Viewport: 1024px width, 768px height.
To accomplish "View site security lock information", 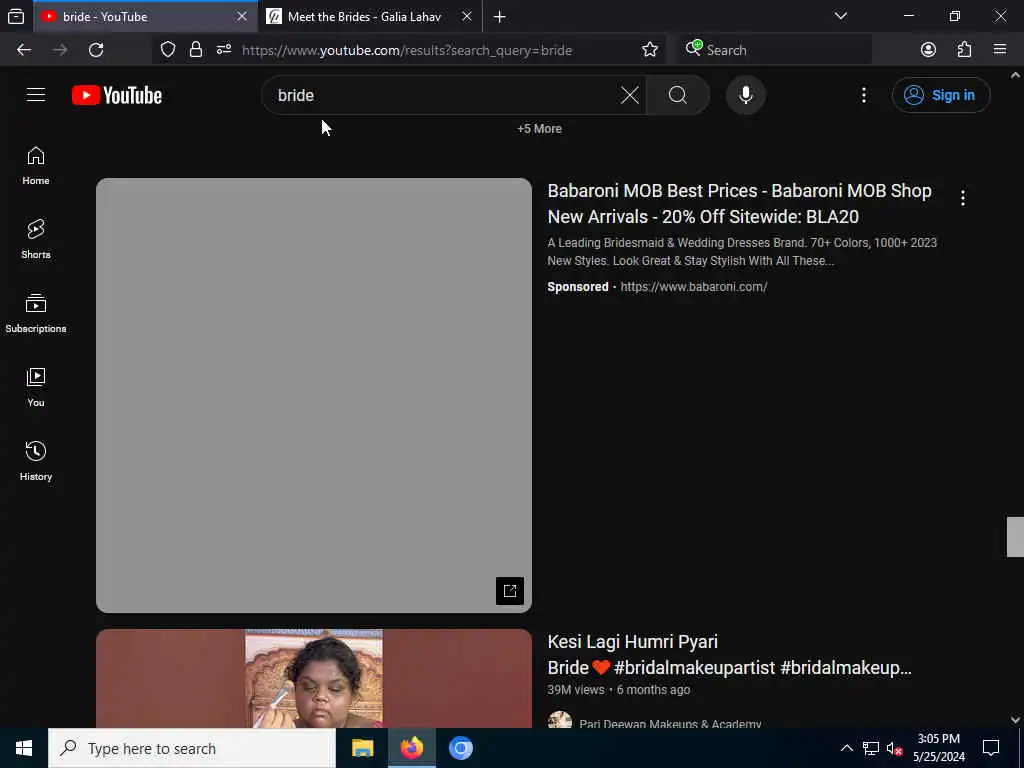I will click(x=195, y=50).
